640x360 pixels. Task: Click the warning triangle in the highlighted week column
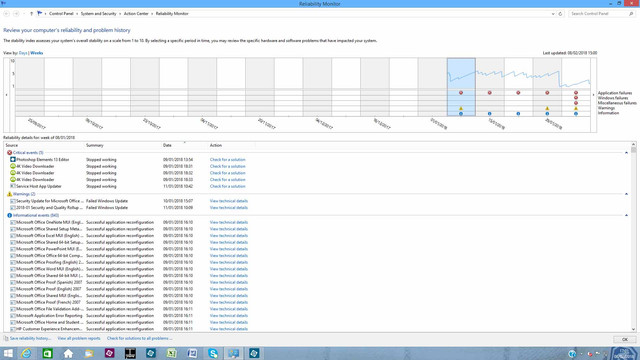(461, 109)
